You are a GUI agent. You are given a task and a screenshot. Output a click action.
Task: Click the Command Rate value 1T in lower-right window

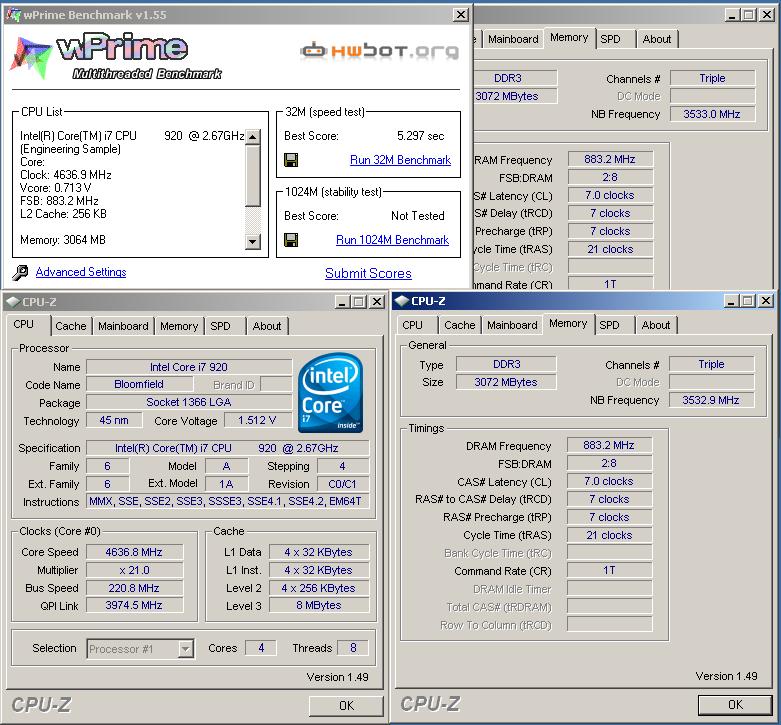(x=609, y=570)
